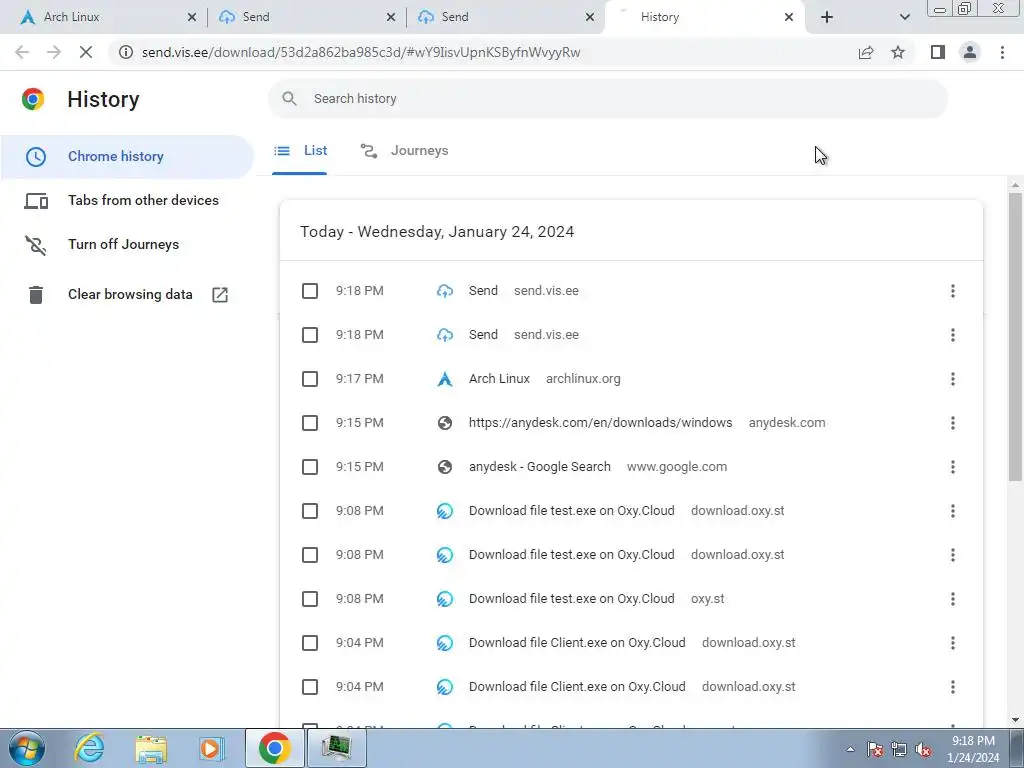
Task: Open the Arch Linux history link
Action: [499, 379]
